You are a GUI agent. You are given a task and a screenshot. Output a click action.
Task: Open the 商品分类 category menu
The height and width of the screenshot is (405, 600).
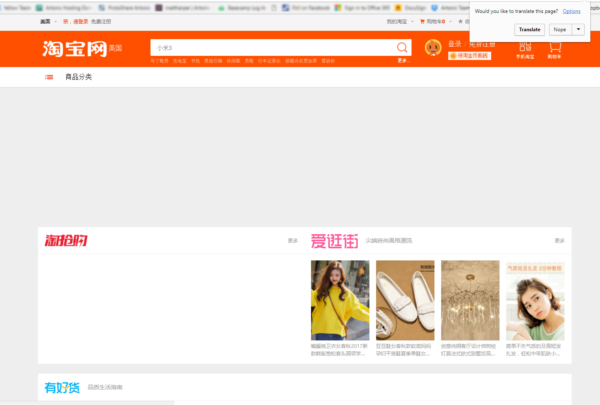[x=78, y=77]
